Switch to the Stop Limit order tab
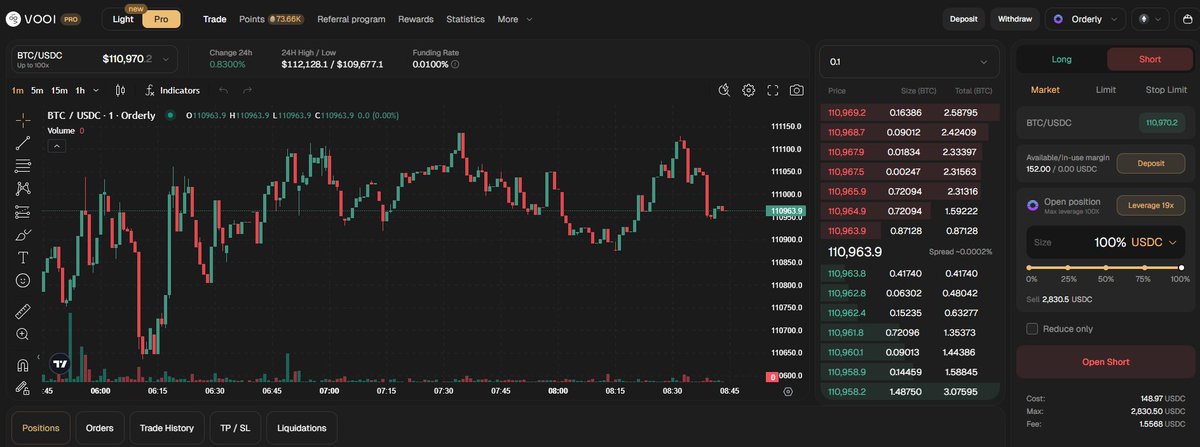The image size is (1200, 447). pyautogui.click(x=1167, y=90)
